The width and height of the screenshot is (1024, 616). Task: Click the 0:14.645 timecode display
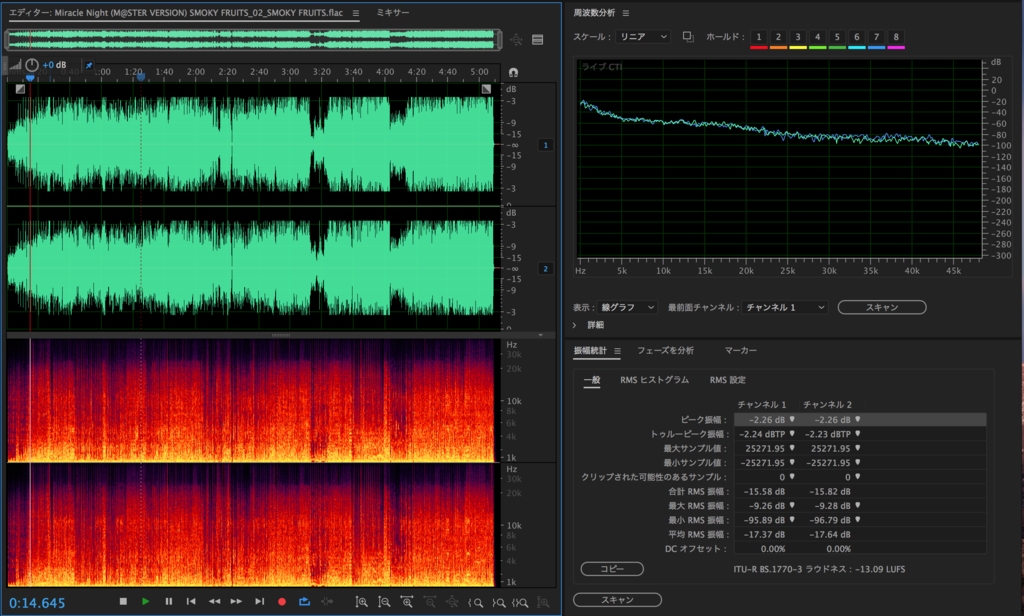click(x=37, y=603)
